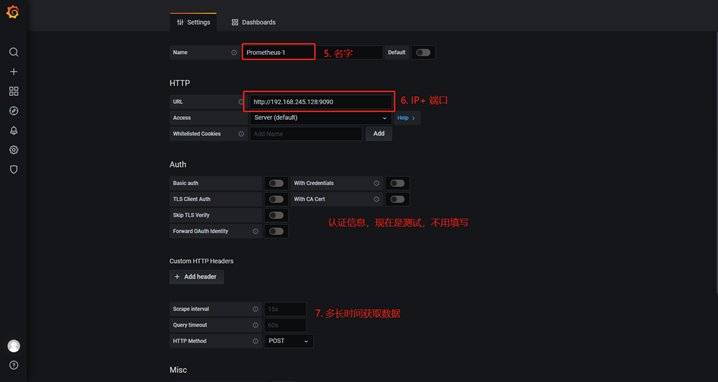Enable the Basic auth switch

[x=276, y=183]
